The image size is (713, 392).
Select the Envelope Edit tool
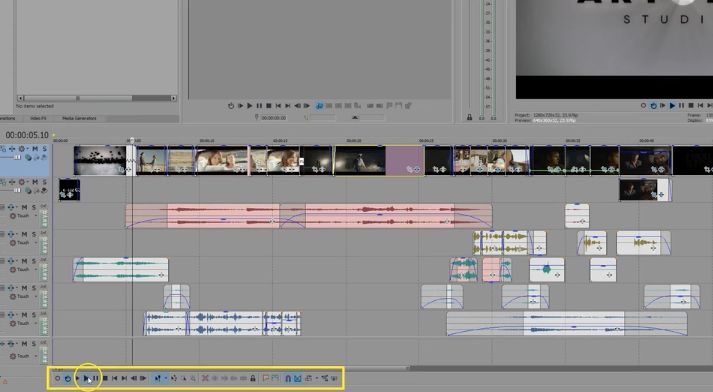click(x=174, y=378)
